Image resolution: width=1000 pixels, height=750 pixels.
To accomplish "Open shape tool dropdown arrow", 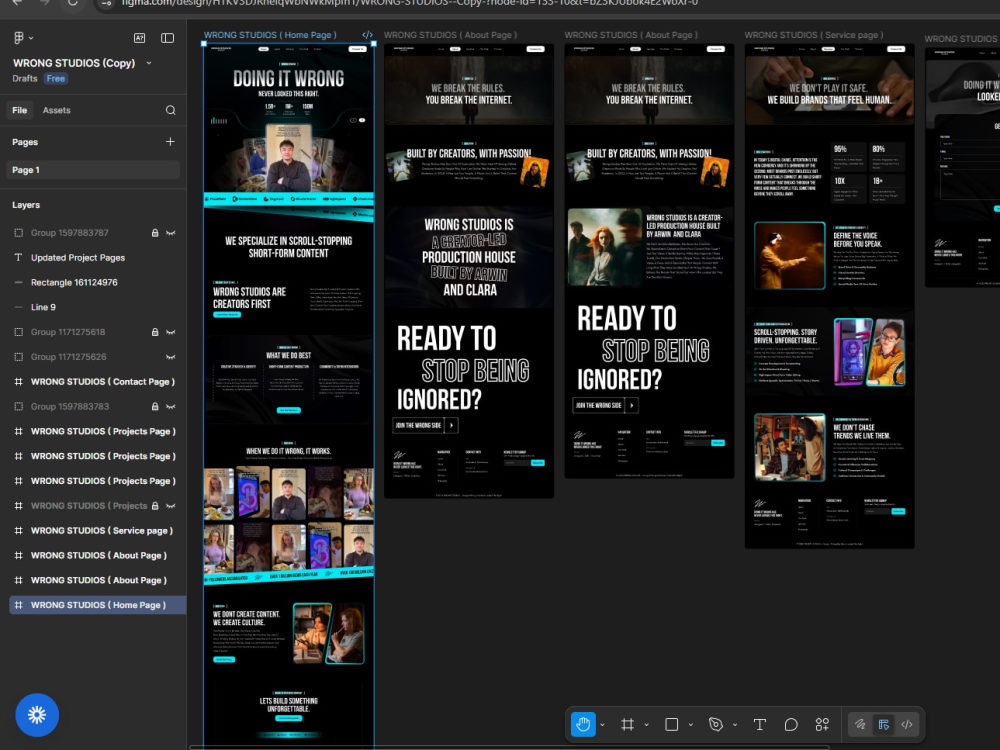I will (691, 724).
